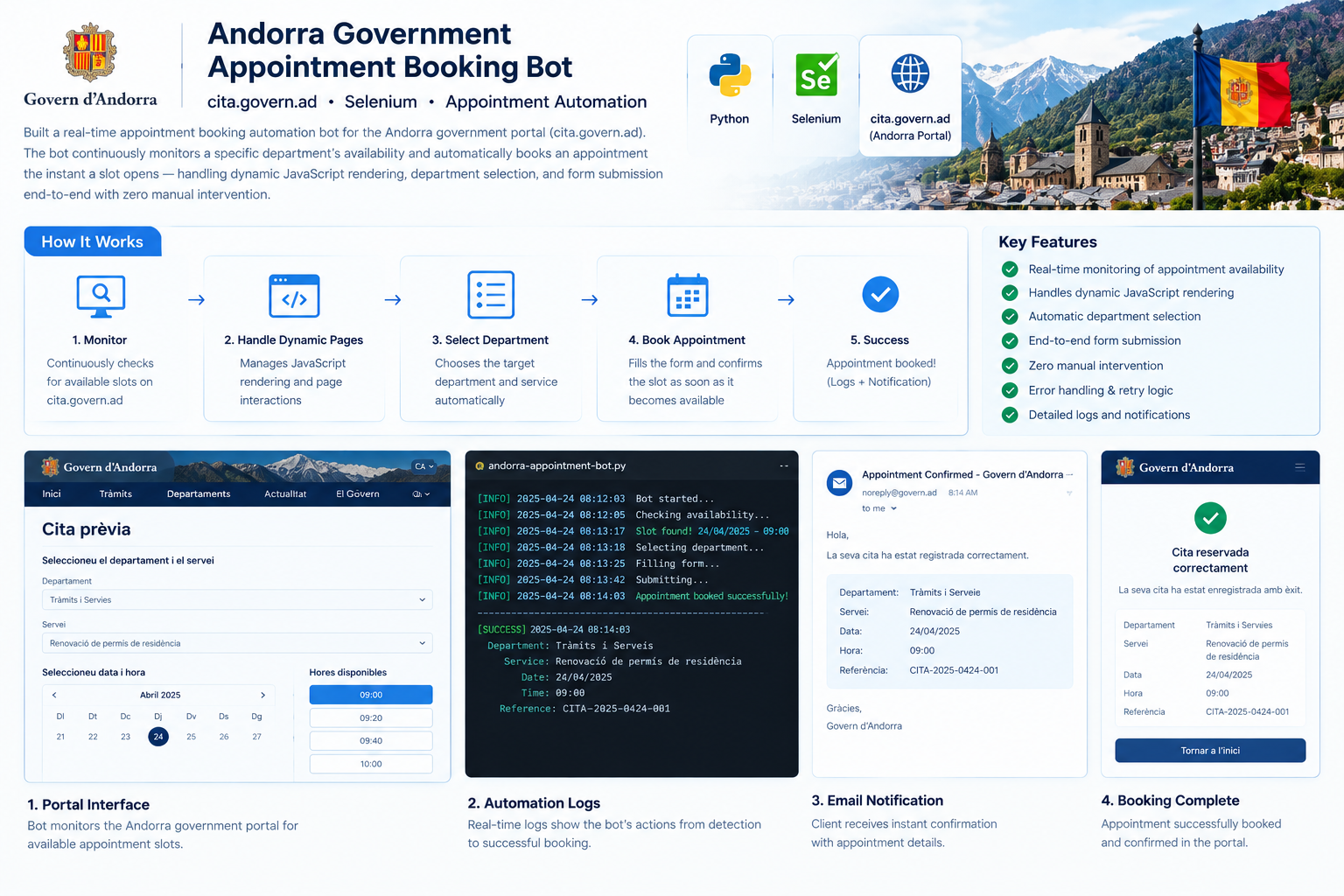The image size is (1344, 896).
Task: Select day 25 in the calendar
Action: pyautogui.click(x=191, y=737)
